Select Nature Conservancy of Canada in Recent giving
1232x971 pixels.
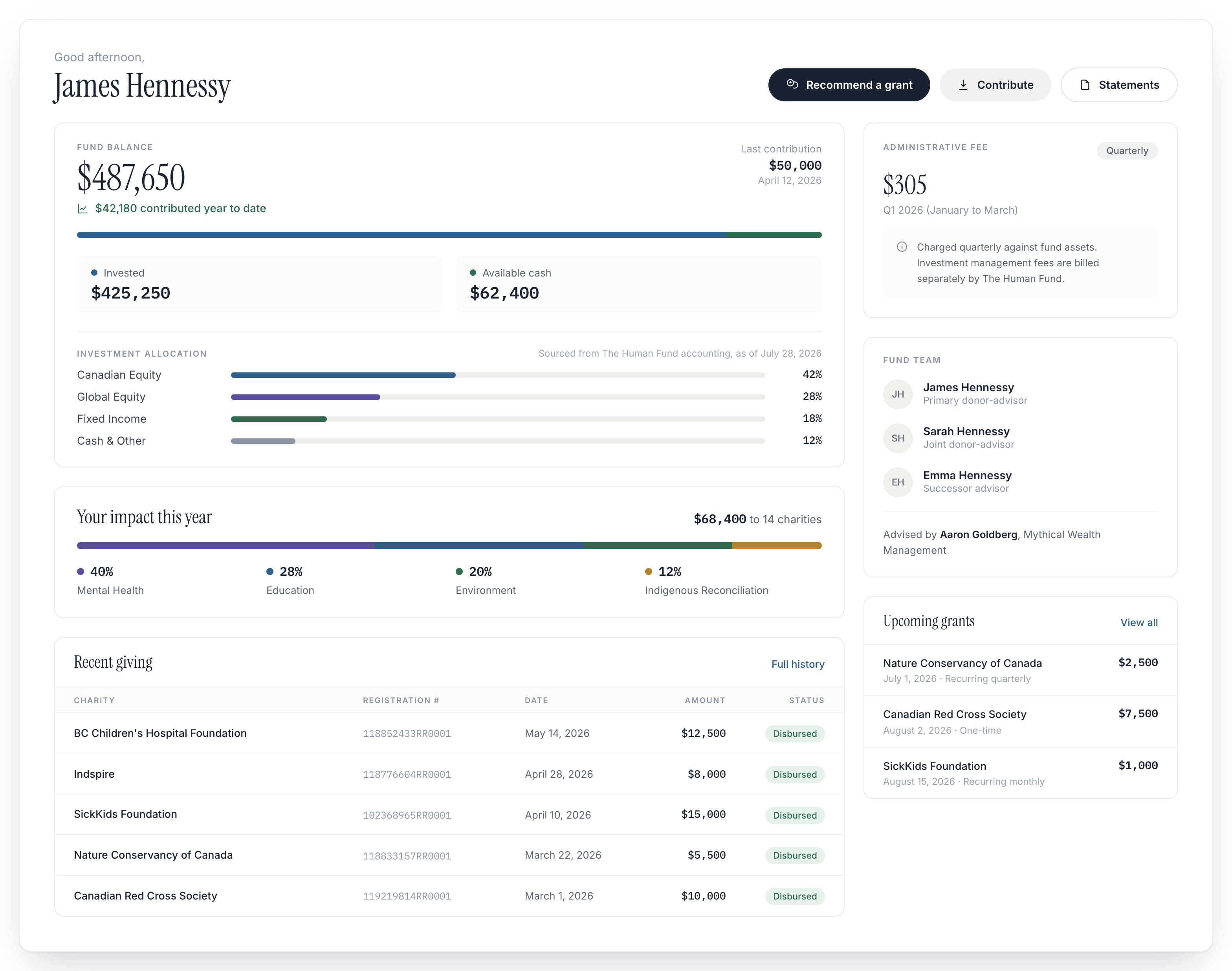click(449, 855)
